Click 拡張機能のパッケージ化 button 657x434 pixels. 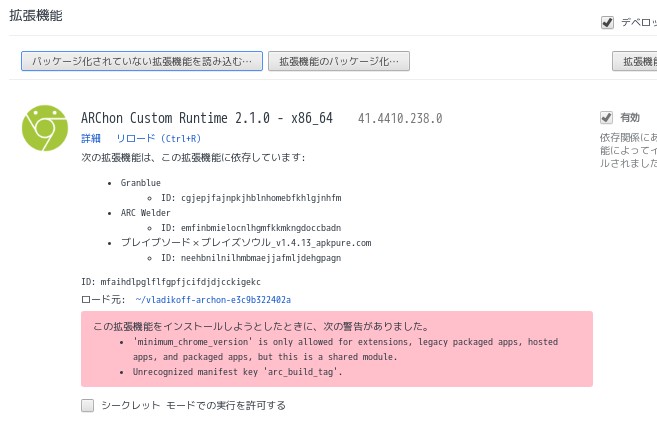click(x=339, y=61)
